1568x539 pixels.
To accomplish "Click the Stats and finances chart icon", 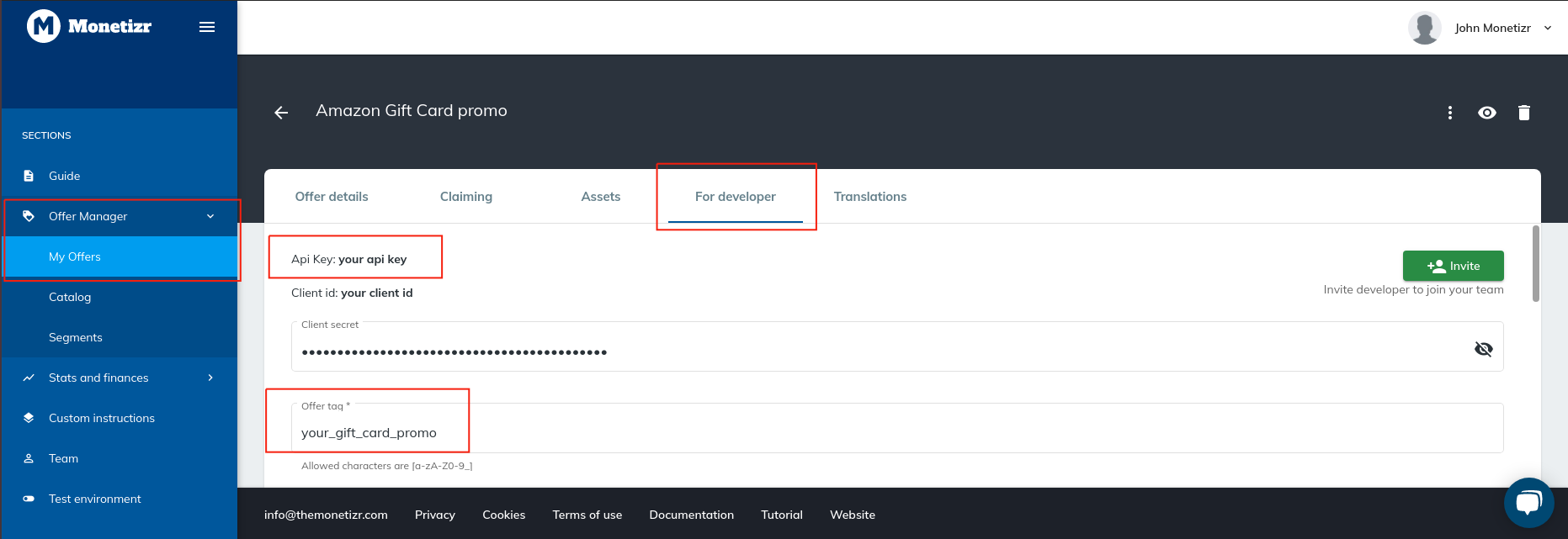I will click(x=29, y=378).
